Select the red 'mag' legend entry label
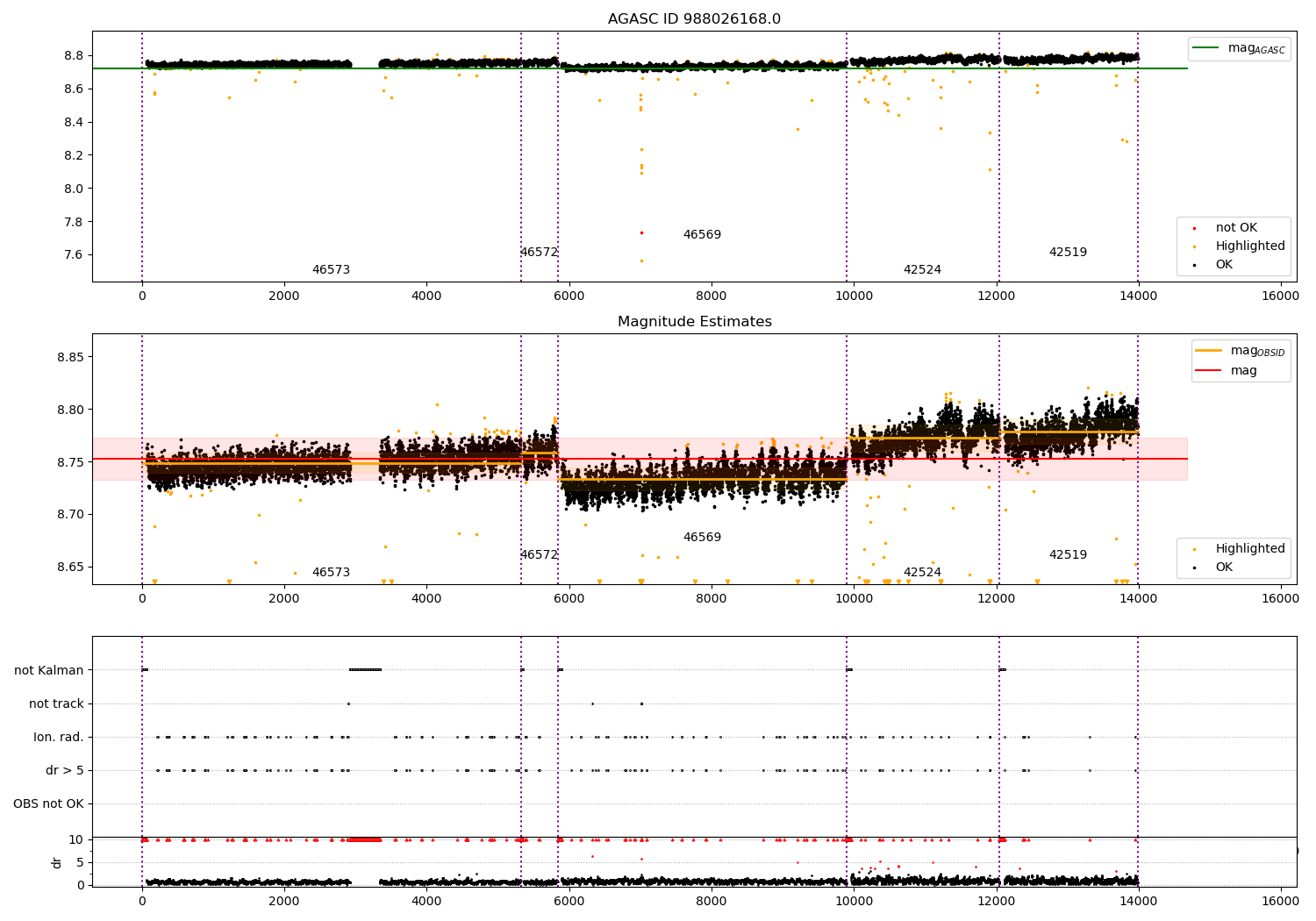 click(1243, 371)
